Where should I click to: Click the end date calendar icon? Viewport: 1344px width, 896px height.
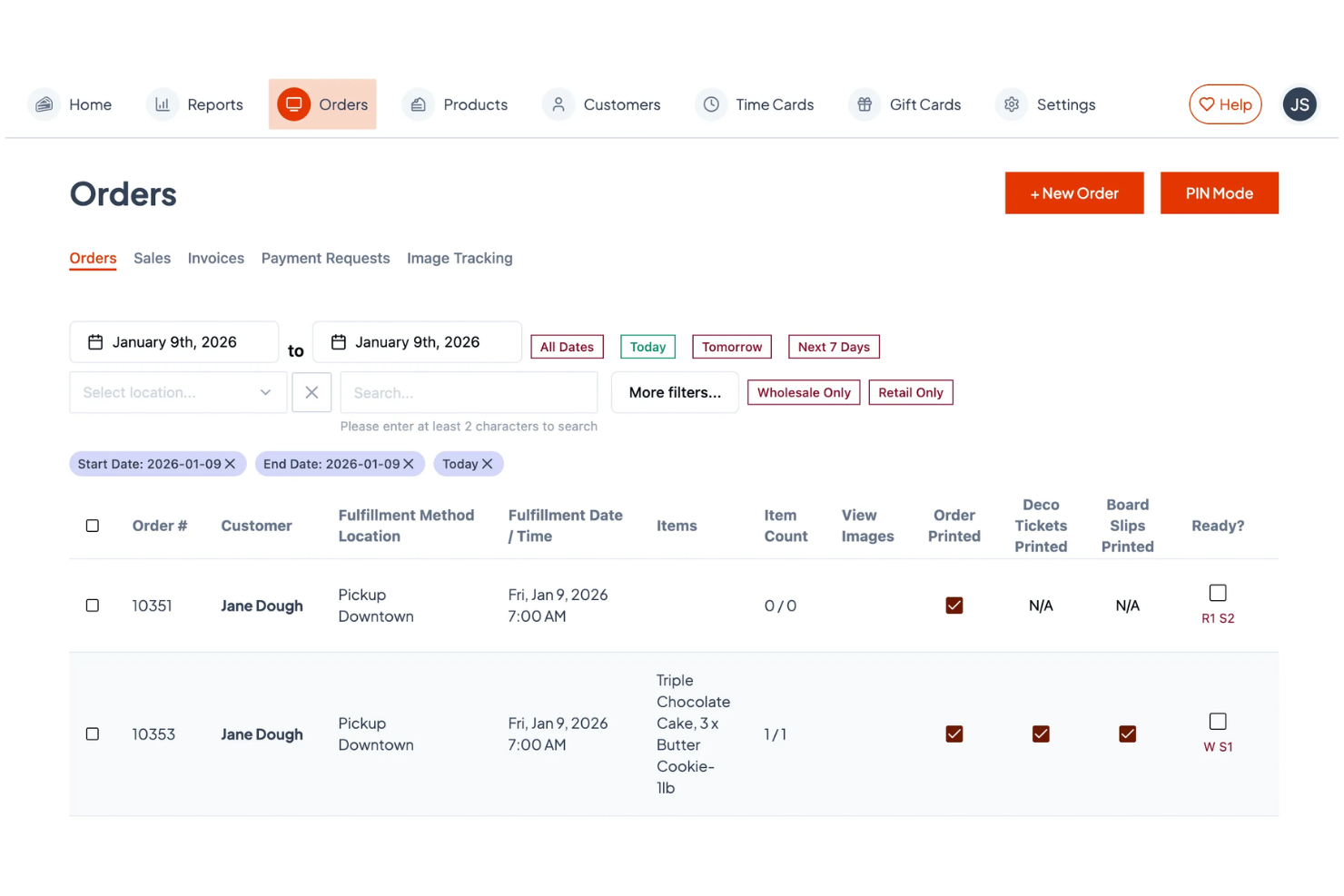click(339, 342)
